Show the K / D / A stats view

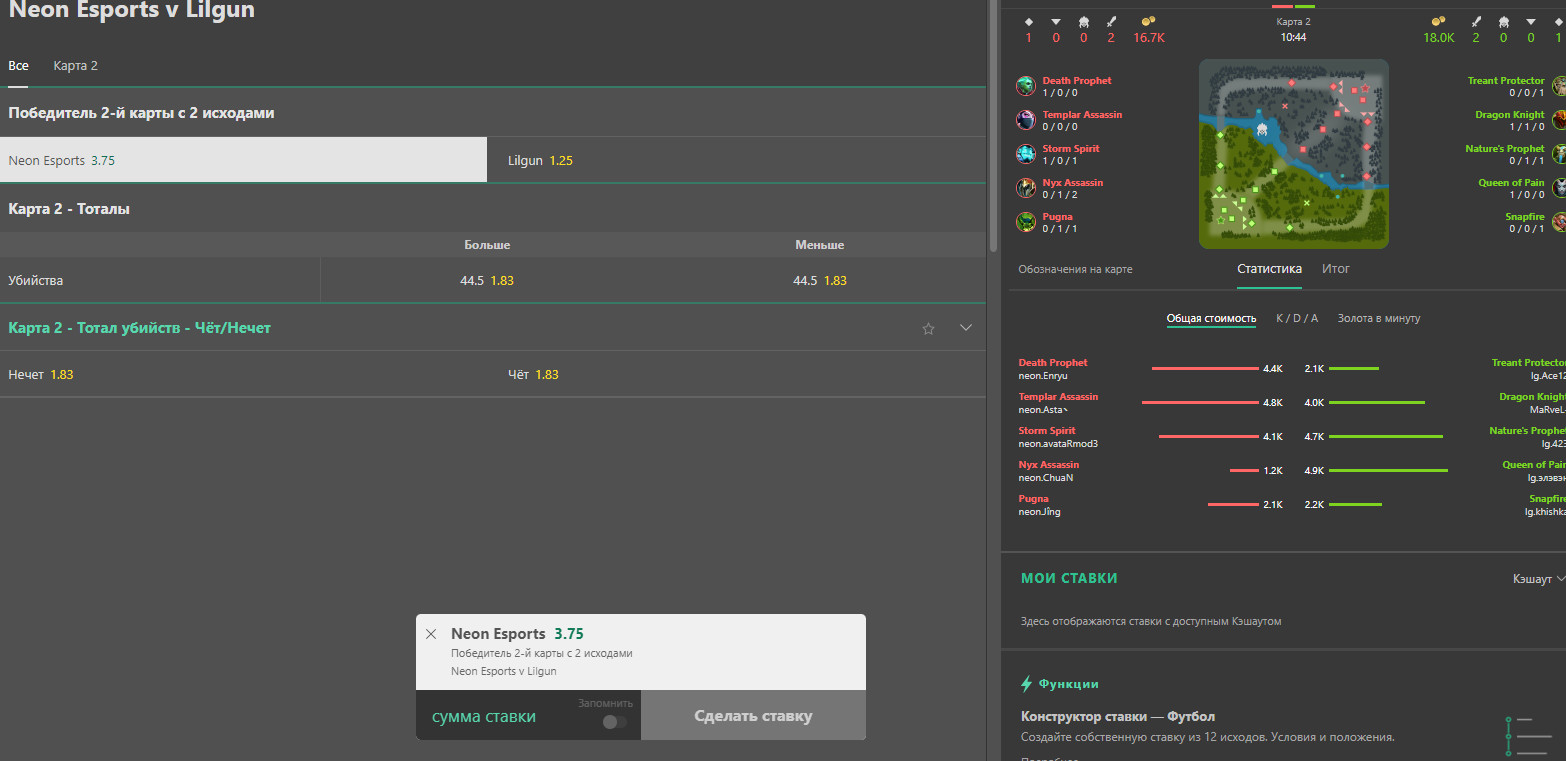[1297, 319]
